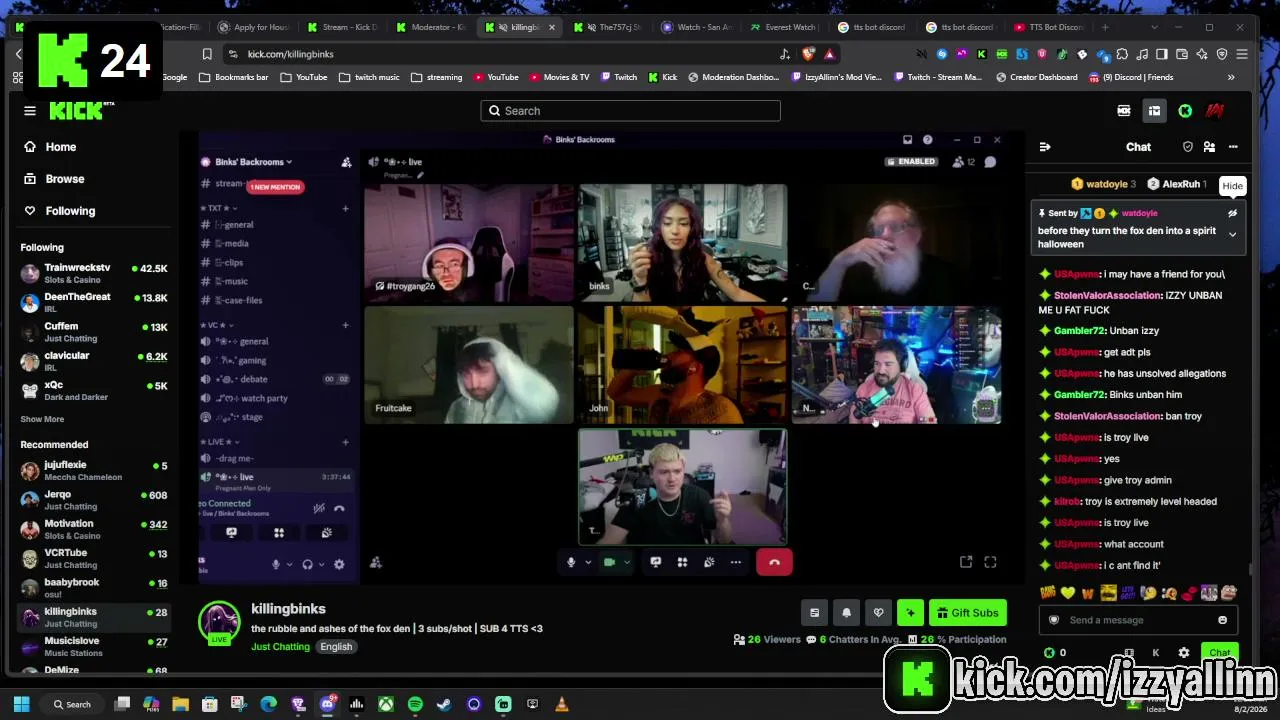Enter fullscreen in the Discord call

990,562
